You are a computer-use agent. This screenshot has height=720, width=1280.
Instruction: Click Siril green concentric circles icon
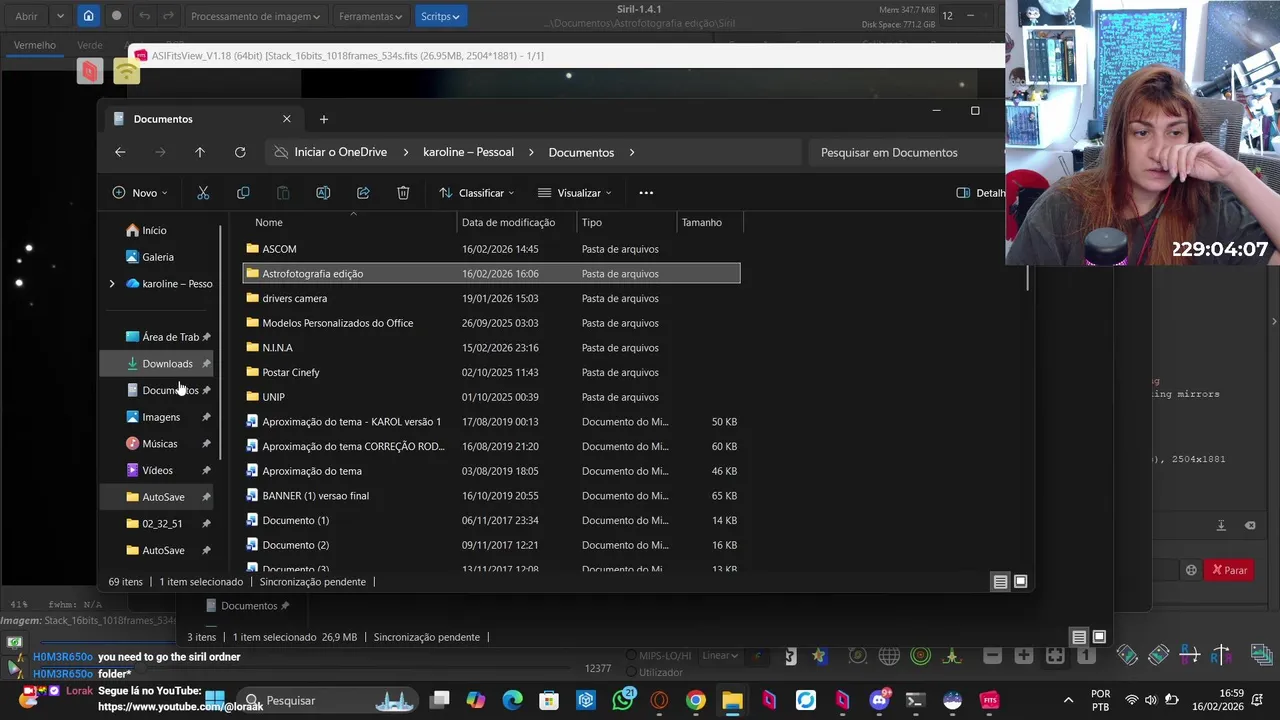pos(921,656)
